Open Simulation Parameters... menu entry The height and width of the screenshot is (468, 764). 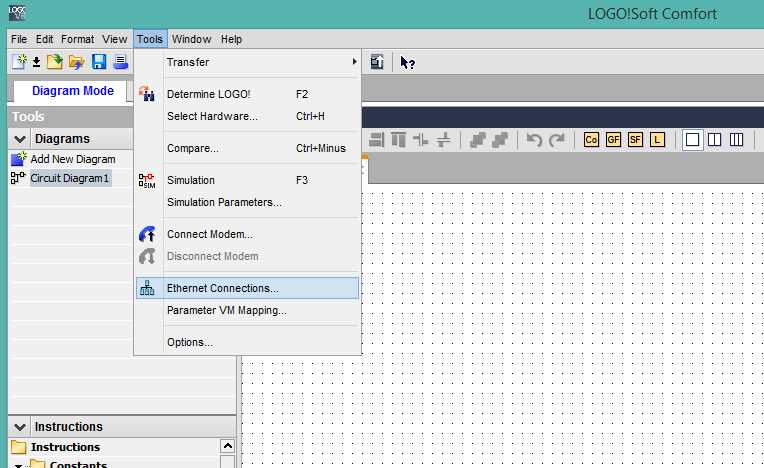[248, 202]
